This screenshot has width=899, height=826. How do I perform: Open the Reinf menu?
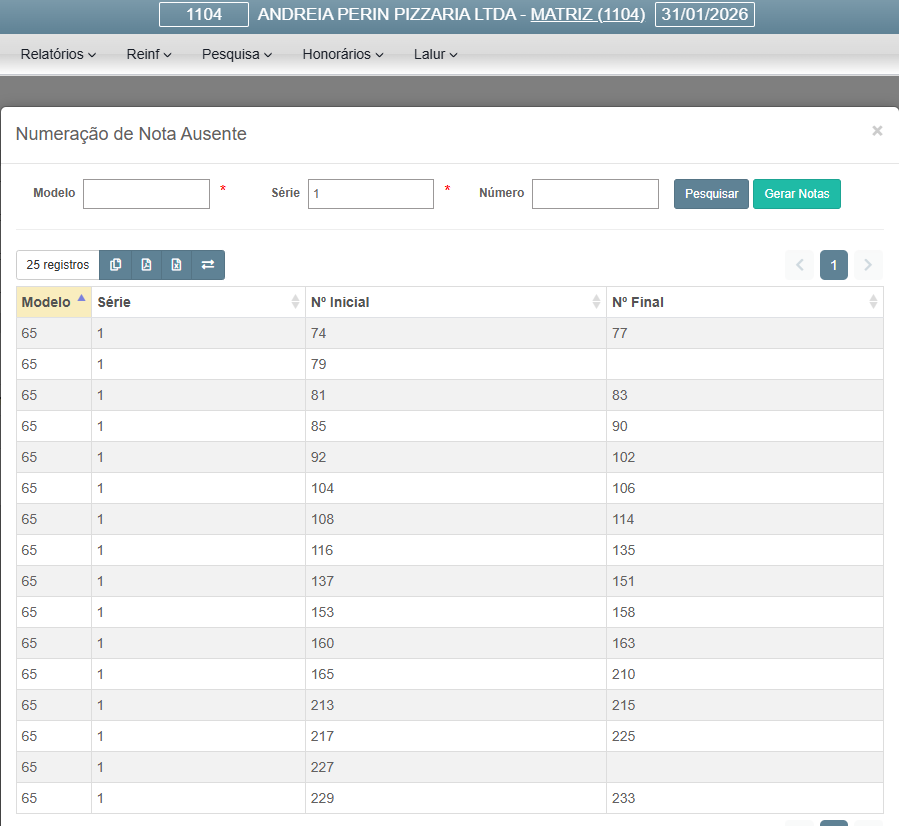(x=149, y=54)
